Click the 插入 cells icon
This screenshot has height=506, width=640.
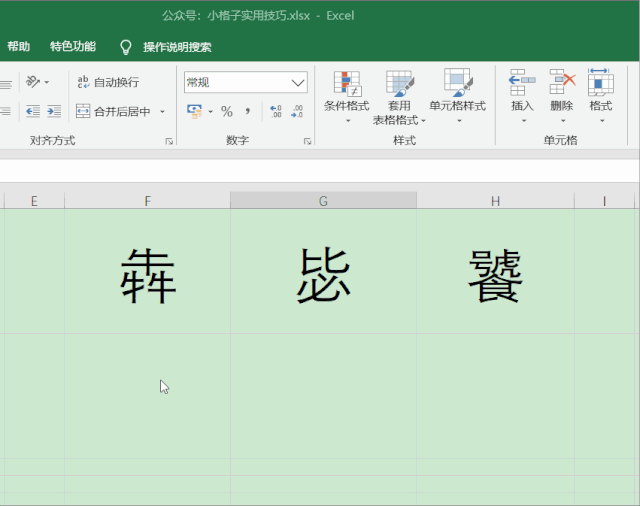coord(522,82)
